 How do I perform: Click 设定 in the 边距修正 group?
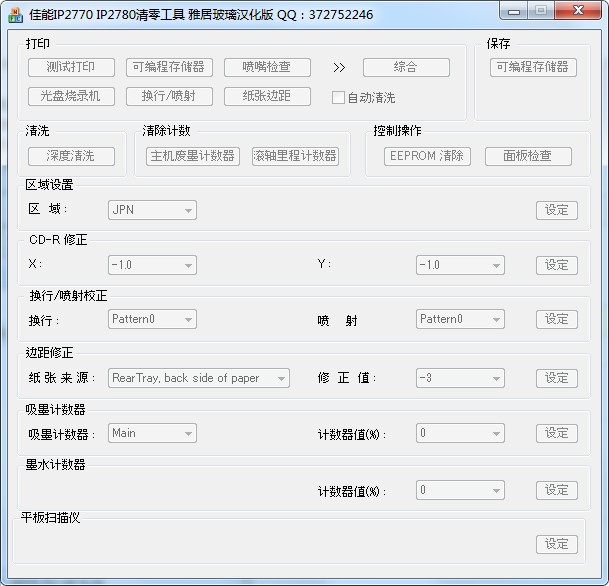557,378
